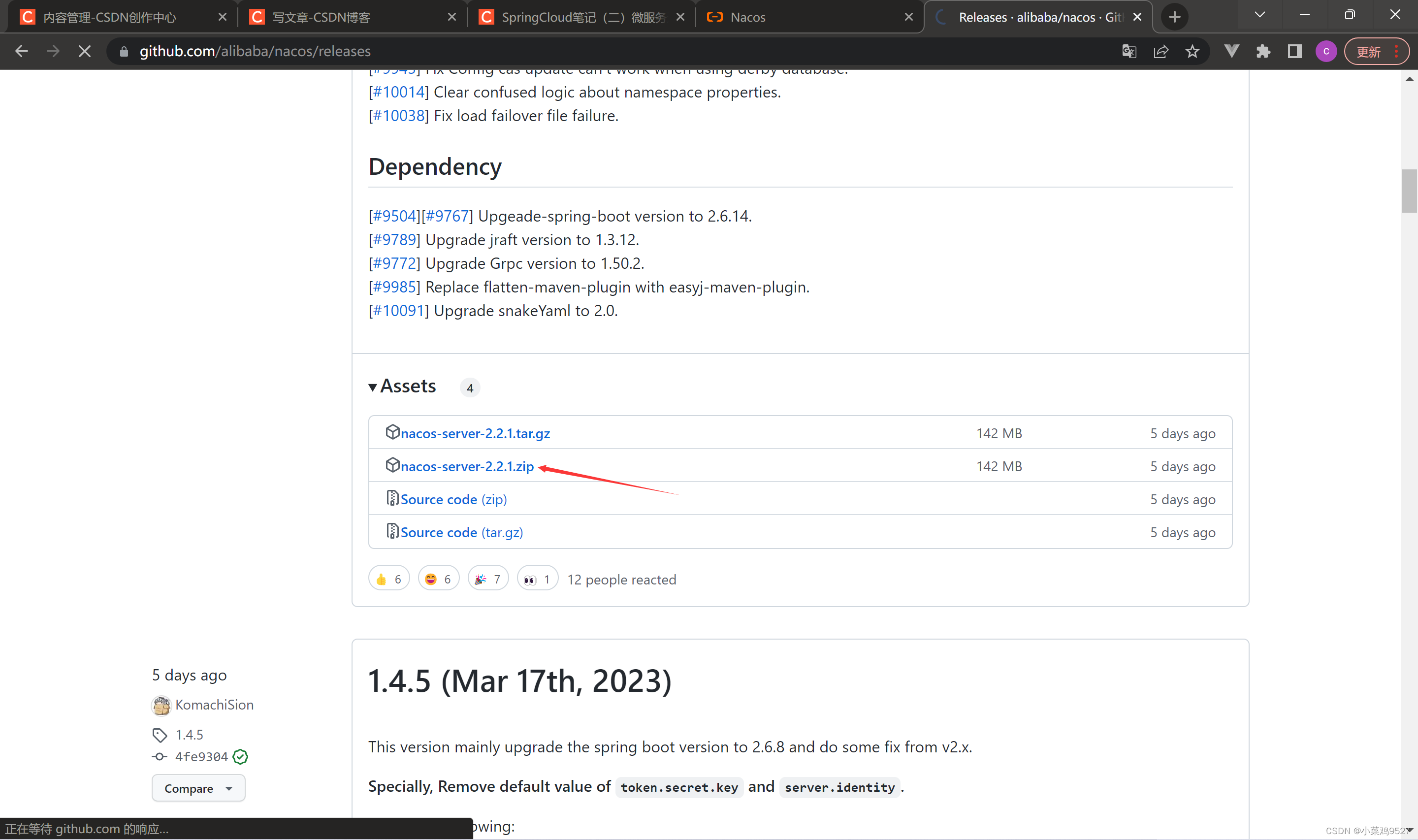Toggle the eyes reaction

click(538, 579)
